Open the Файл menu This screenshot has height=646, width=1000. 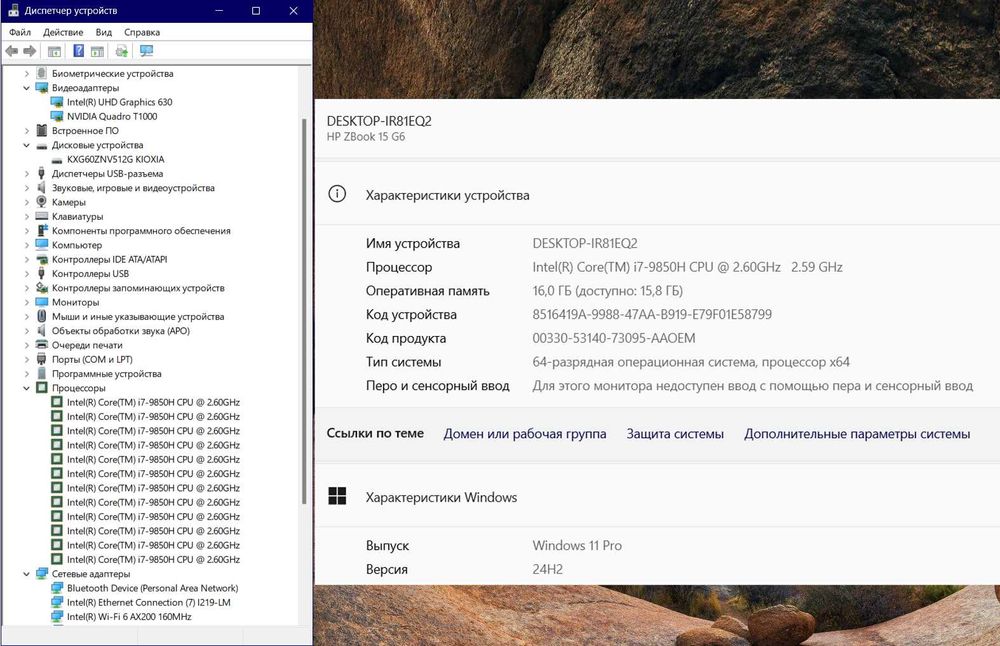pyautogui.click(x=20, y=32)
